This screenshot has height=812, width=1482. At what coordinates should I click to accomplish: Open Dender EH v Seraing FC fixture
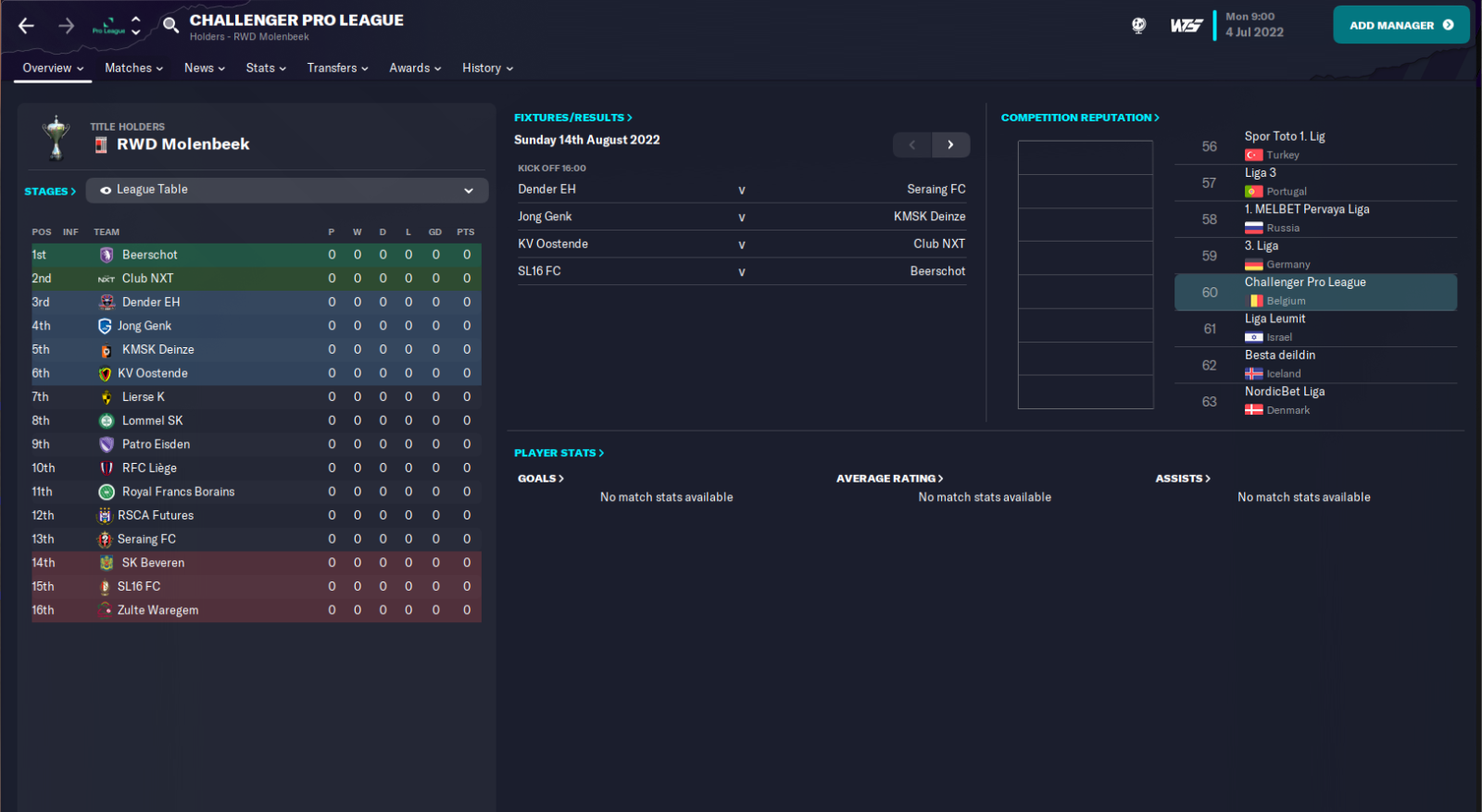tap(742, 190)
